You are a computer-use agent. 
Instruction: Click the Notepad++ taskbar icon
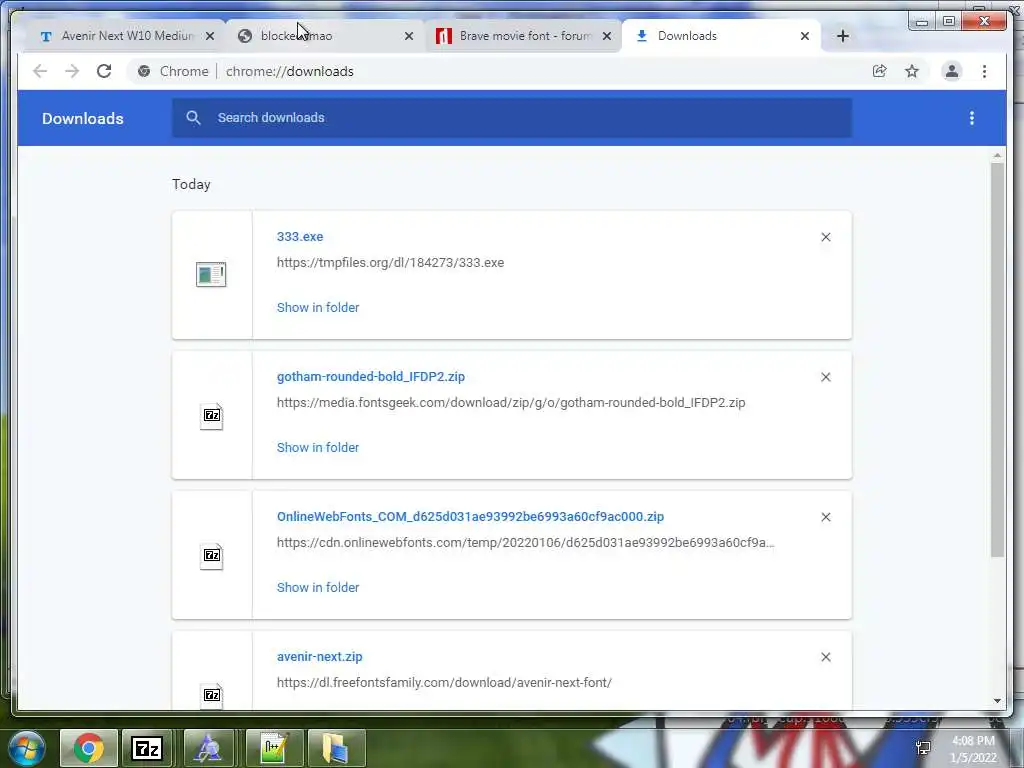(274, 748)
